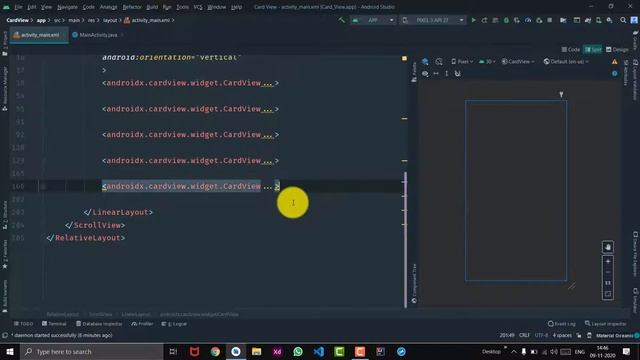Click the closing LinearLayout tag
This screenshot has width=640, height=360.
click(x=118, y=212)
